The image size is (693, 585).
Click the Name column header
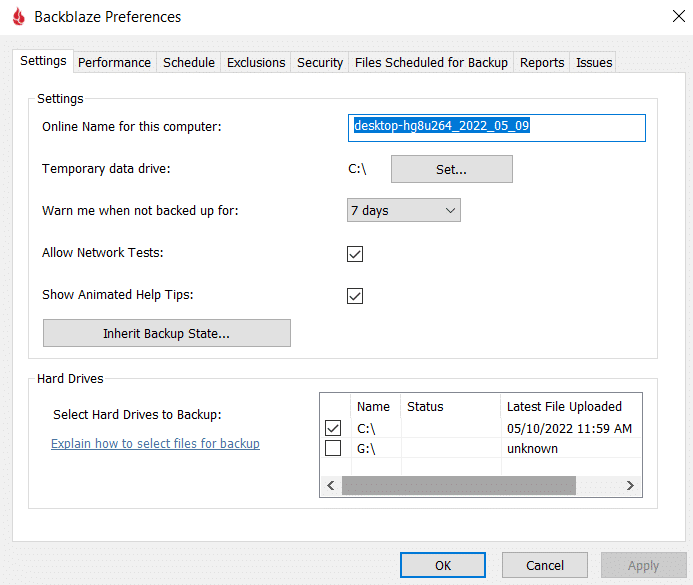(376, 406)
